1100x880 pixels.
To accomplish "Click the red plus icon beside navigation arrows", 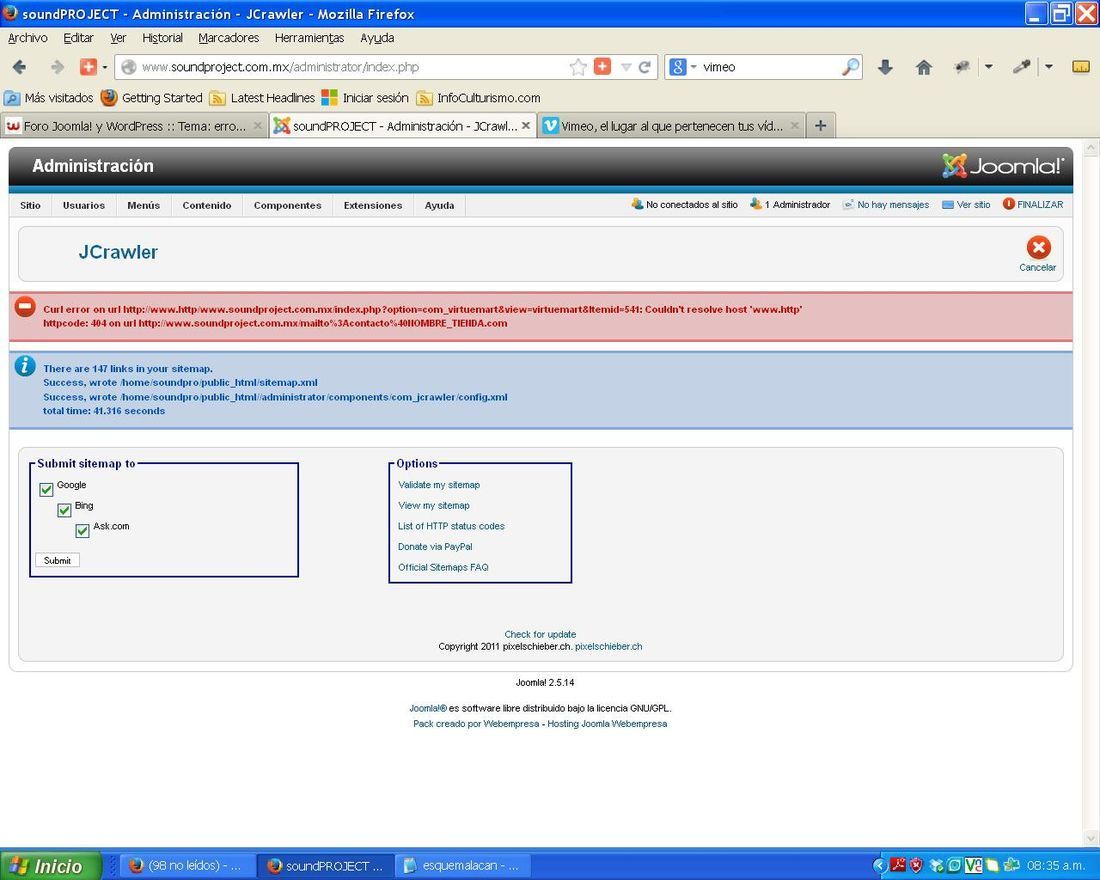I will coord(88,67).
